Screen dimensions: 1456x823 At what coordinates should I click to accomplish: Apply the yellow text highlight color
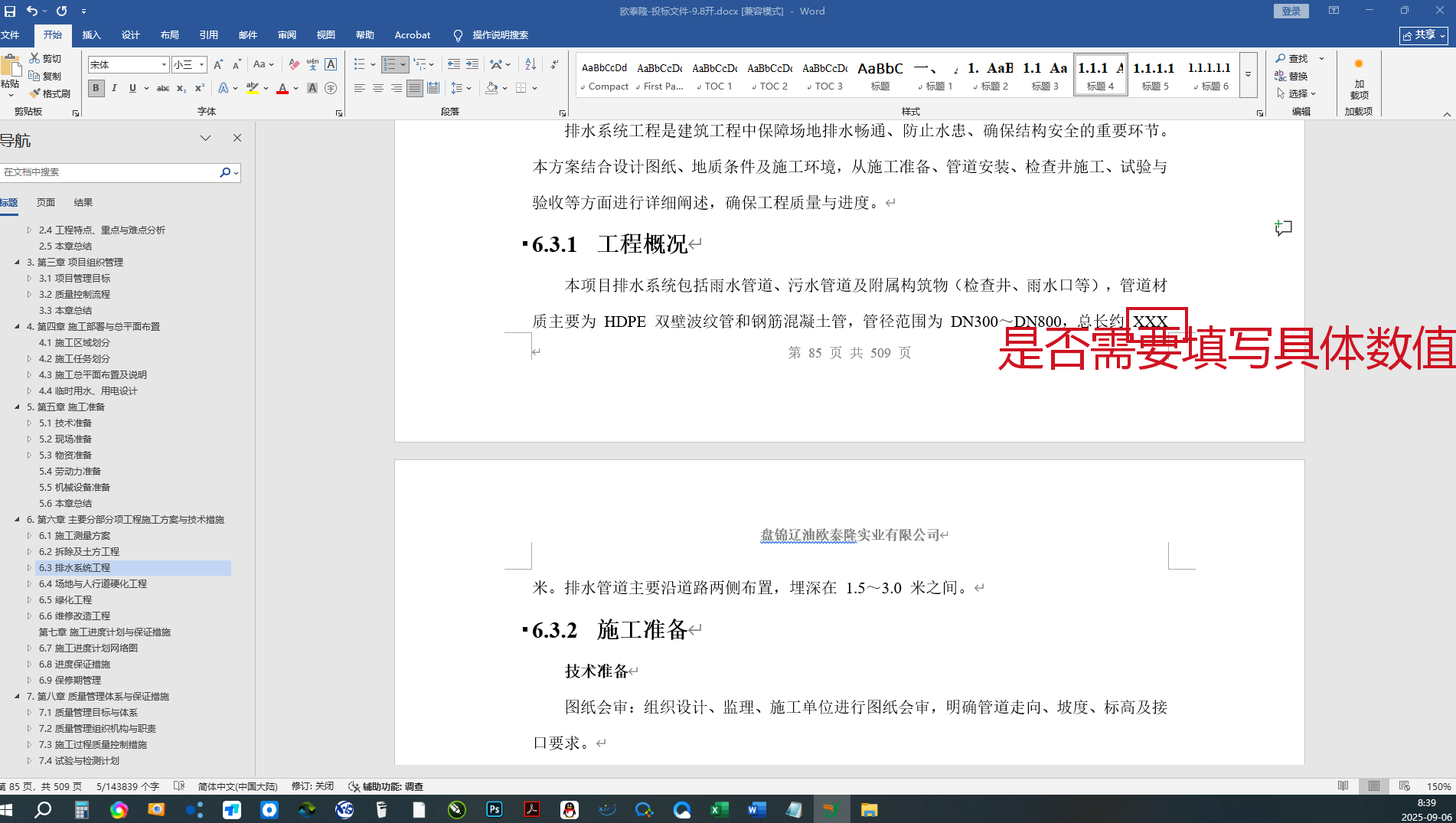[253, 88]
